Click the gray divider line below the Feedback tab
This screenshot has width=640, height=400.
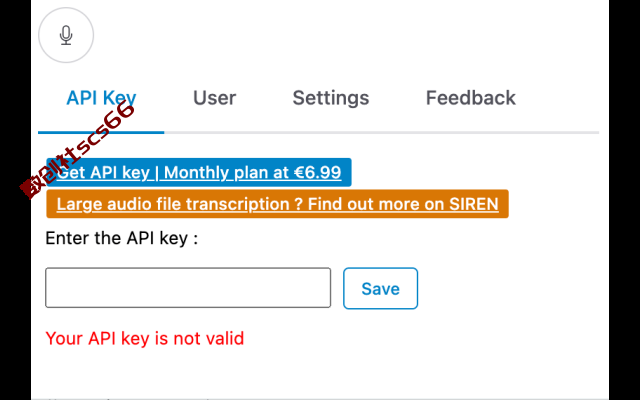click(471, 133)
